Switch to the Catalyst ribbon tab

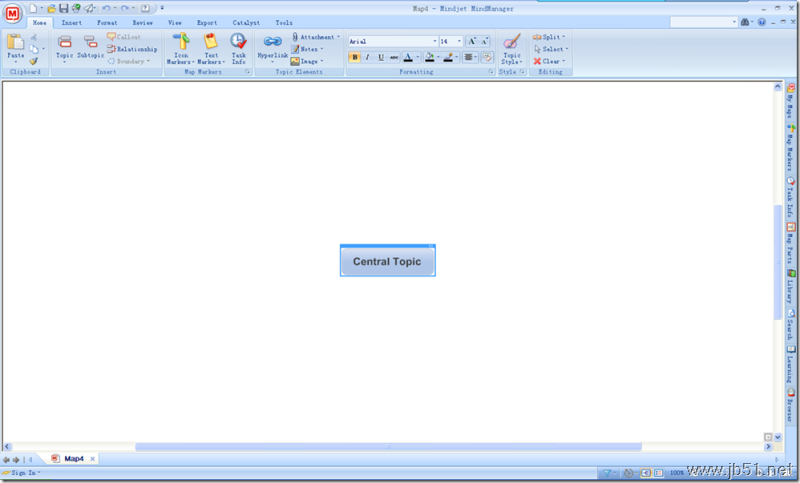[246, 22]
